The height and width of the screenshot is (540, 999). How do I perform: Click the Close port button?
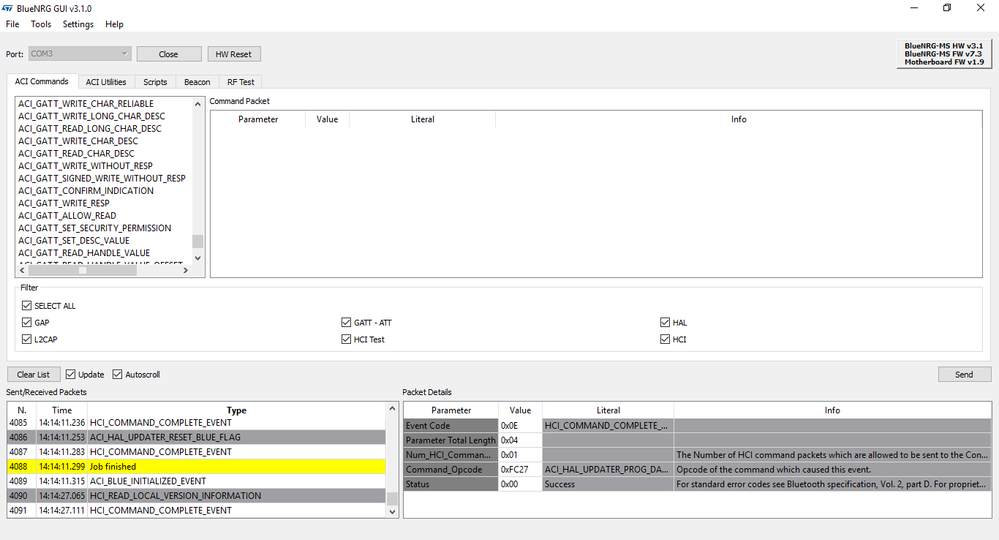169,54
